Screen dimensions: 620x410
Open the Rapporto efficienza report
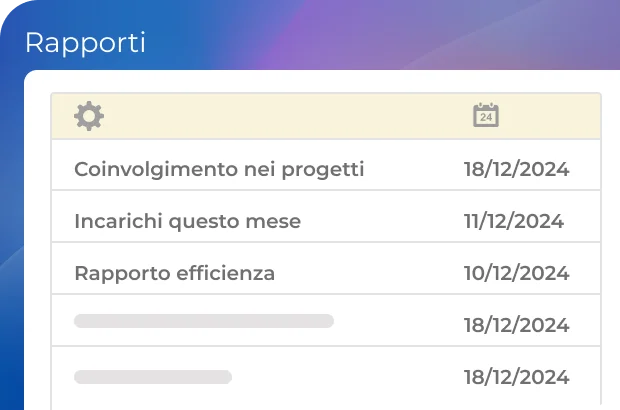point(174,273)
